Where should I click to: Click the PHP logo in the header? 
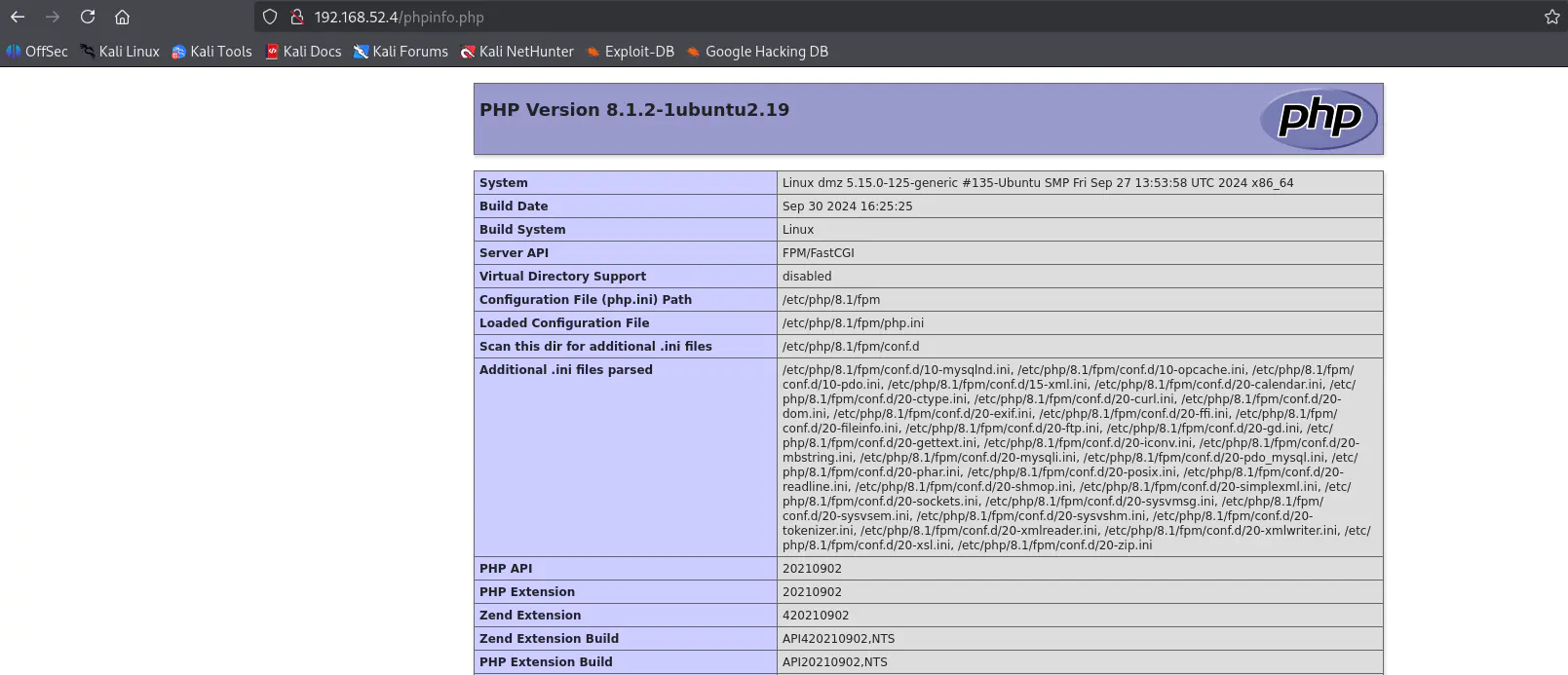1319,119
